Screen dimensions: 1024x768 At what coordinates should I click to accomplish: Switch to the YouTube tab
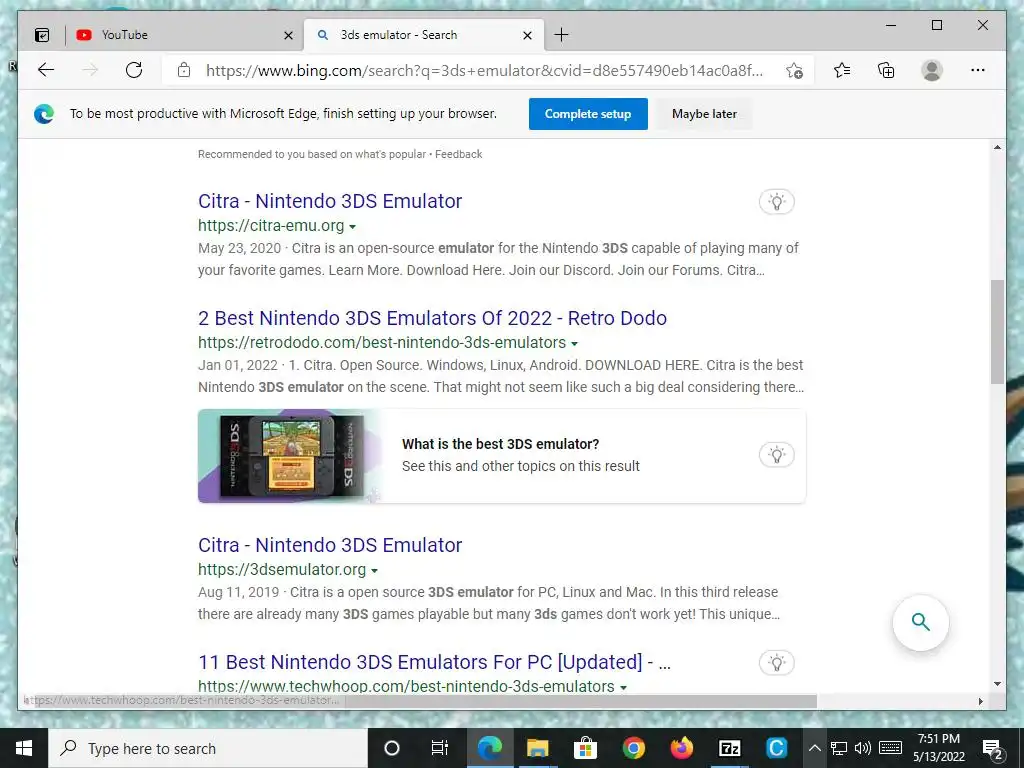coord(184,35)
